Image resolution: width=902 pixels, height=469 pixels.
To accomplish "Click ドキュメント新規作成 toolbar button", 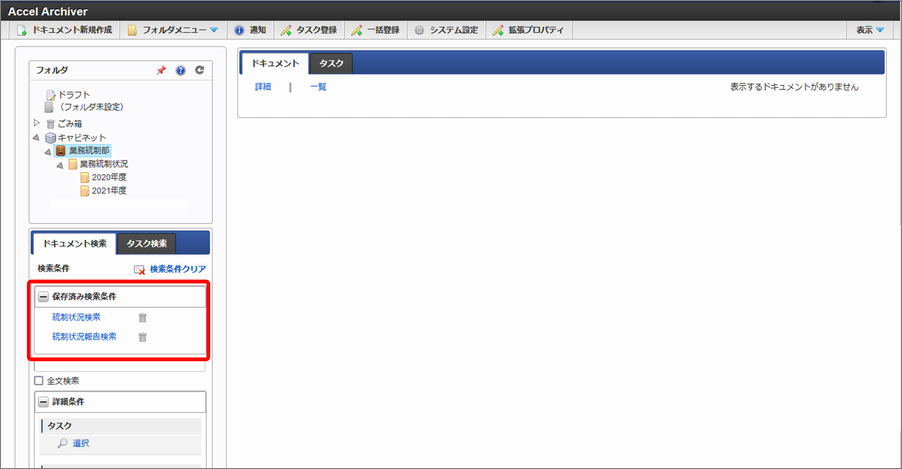I will click(x=65, y=30).
